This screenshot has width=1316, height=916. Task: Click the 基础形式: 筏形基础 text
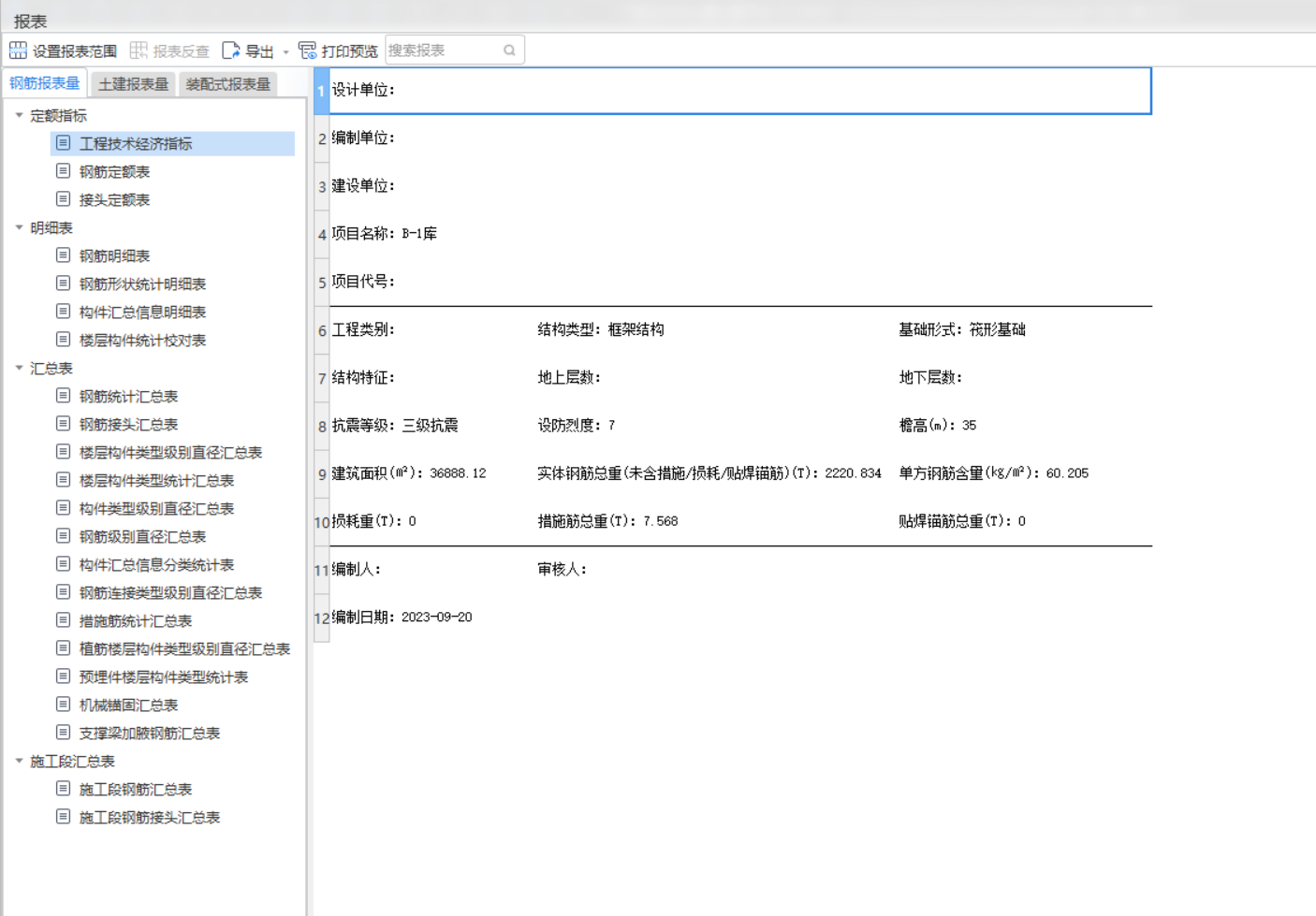click(962, 329)
